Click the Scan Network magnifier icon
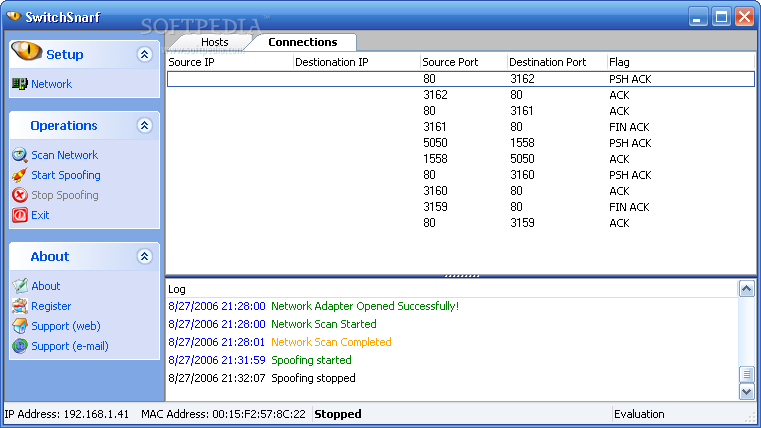The image size is (761, 428). (x=19, y=155)
